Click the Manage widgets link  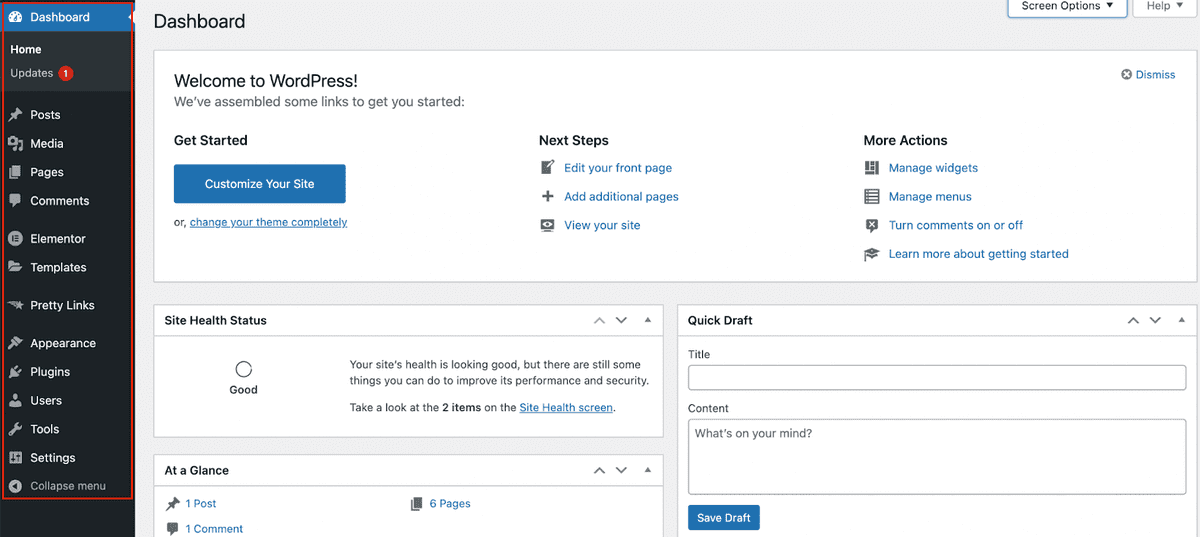tap(933, 168)
